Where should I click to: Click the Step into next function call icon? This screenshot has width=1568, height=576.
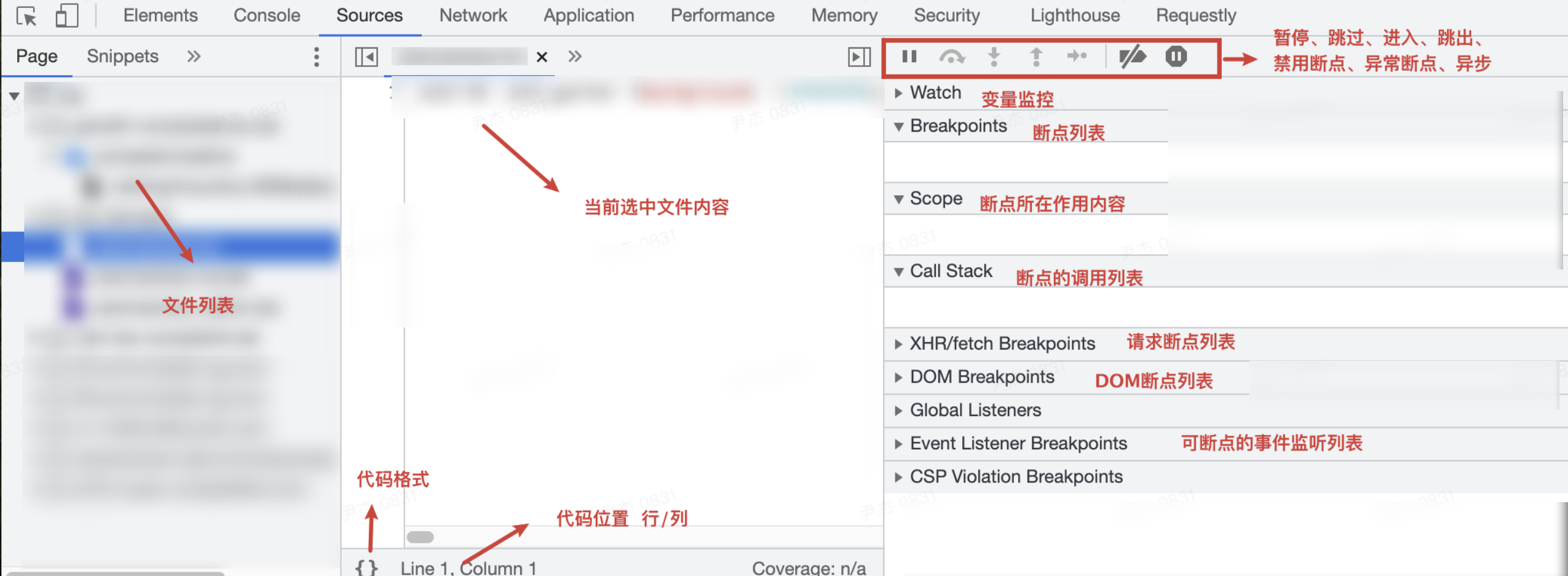994,56
